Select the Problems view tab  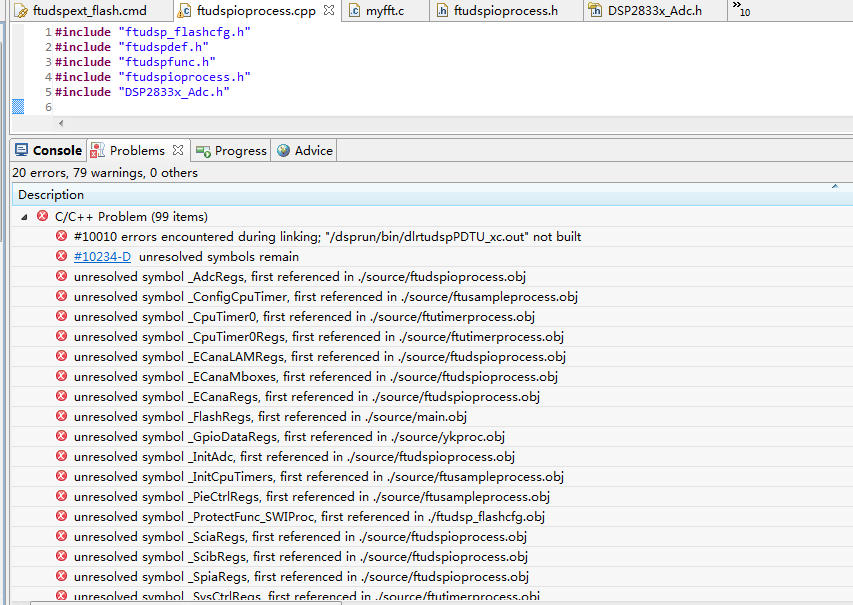(x=137, y=151)
